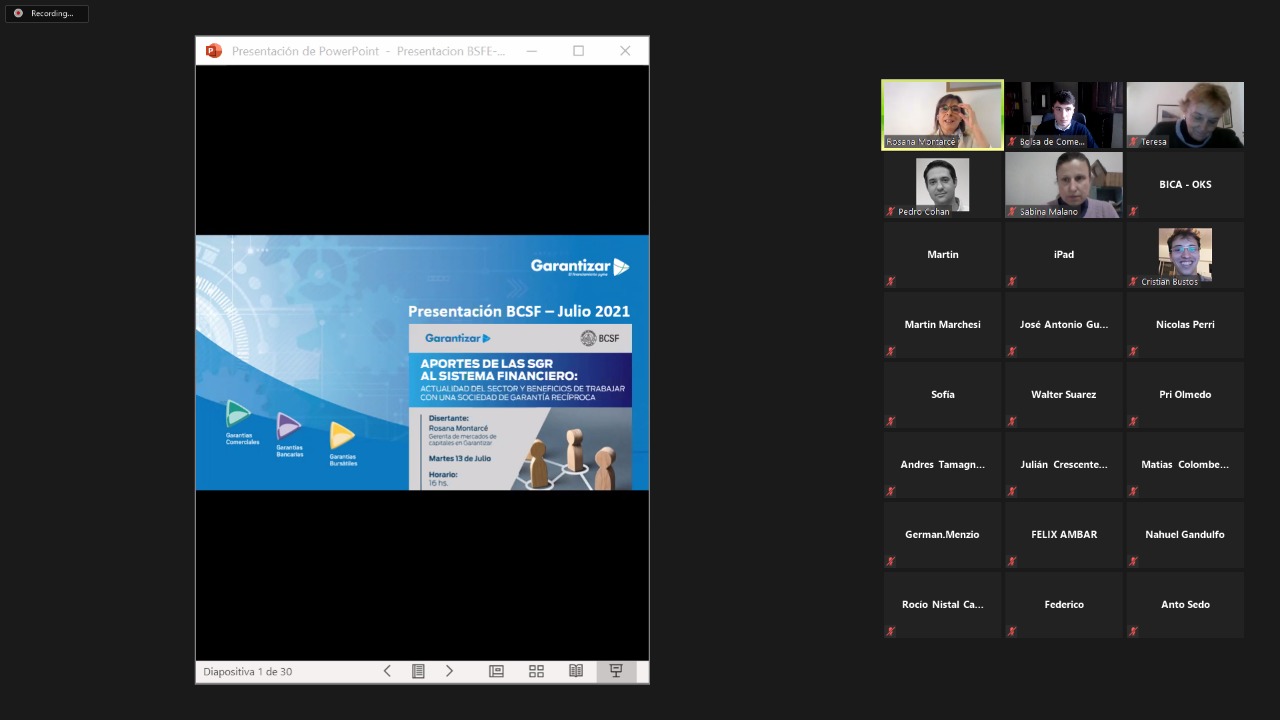Image resolution: width=1280 pixels, height=720 pixels.
Task: Click muted mic icon on Pri Olmedo tile
Action: coord(1133,421)
